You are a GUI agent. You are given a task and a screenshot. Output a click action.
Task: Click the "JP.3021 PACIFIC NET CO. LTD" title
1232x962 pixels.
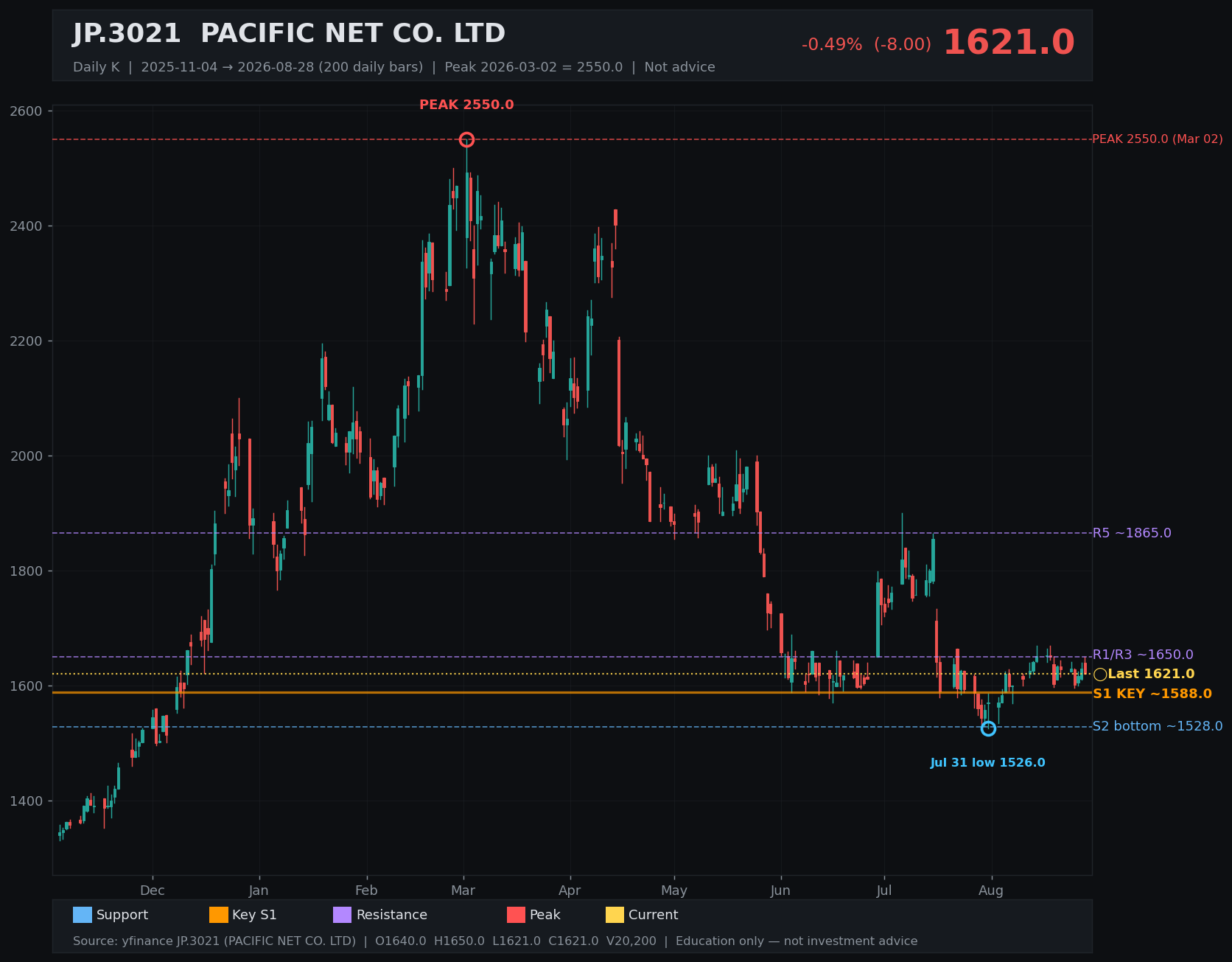tap(289, 34)
